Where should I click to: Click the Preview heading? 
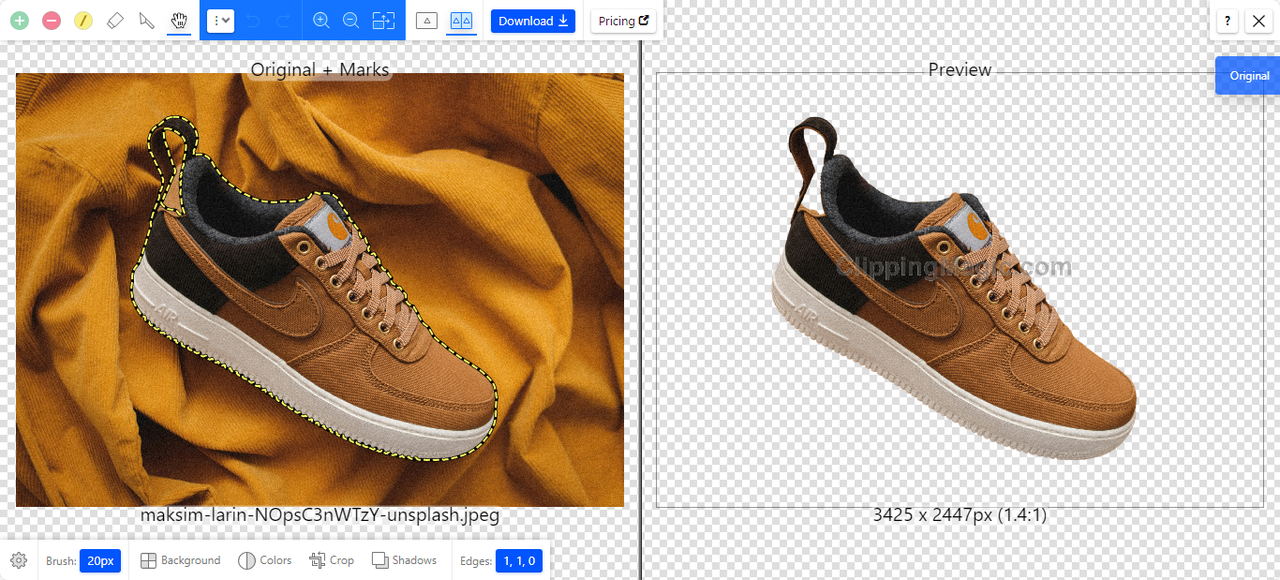(x=960, y=70)
